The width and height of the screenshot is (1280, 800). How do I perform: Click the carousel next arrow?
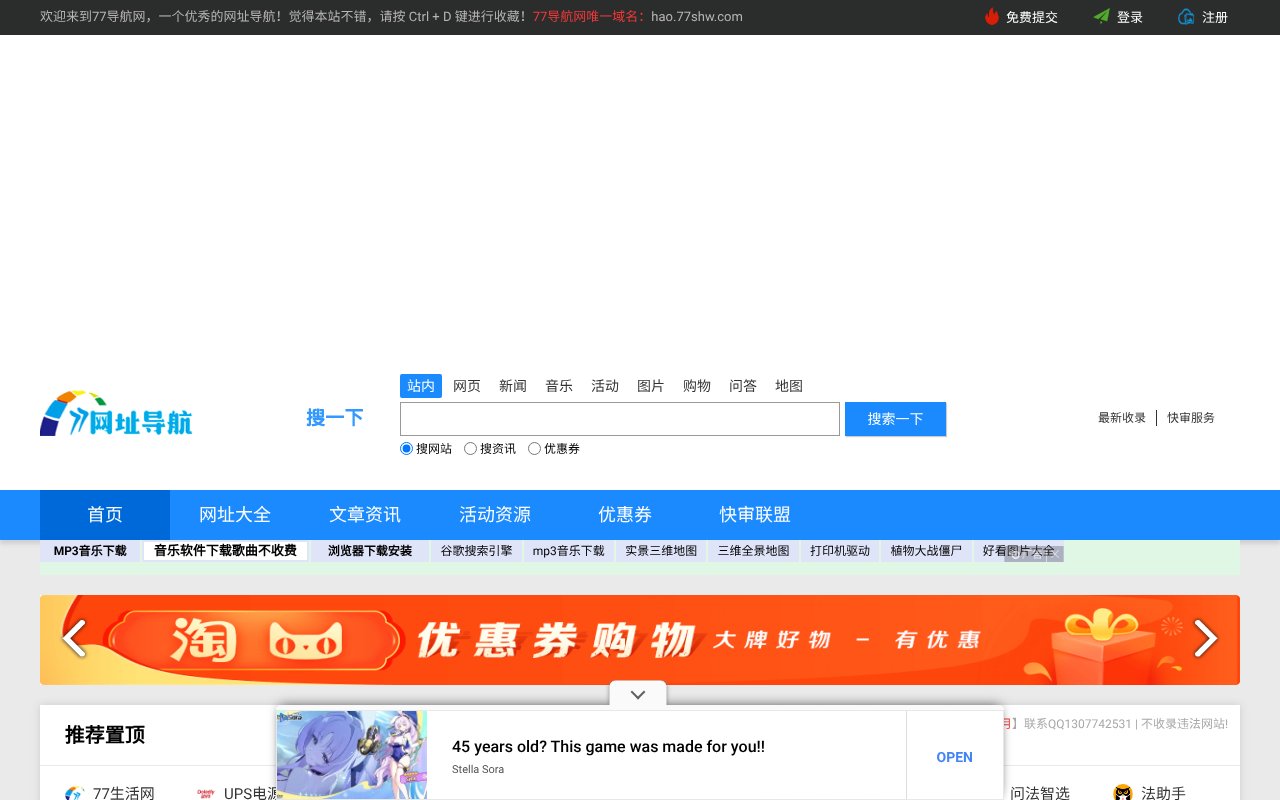[x=1205, y=639]
